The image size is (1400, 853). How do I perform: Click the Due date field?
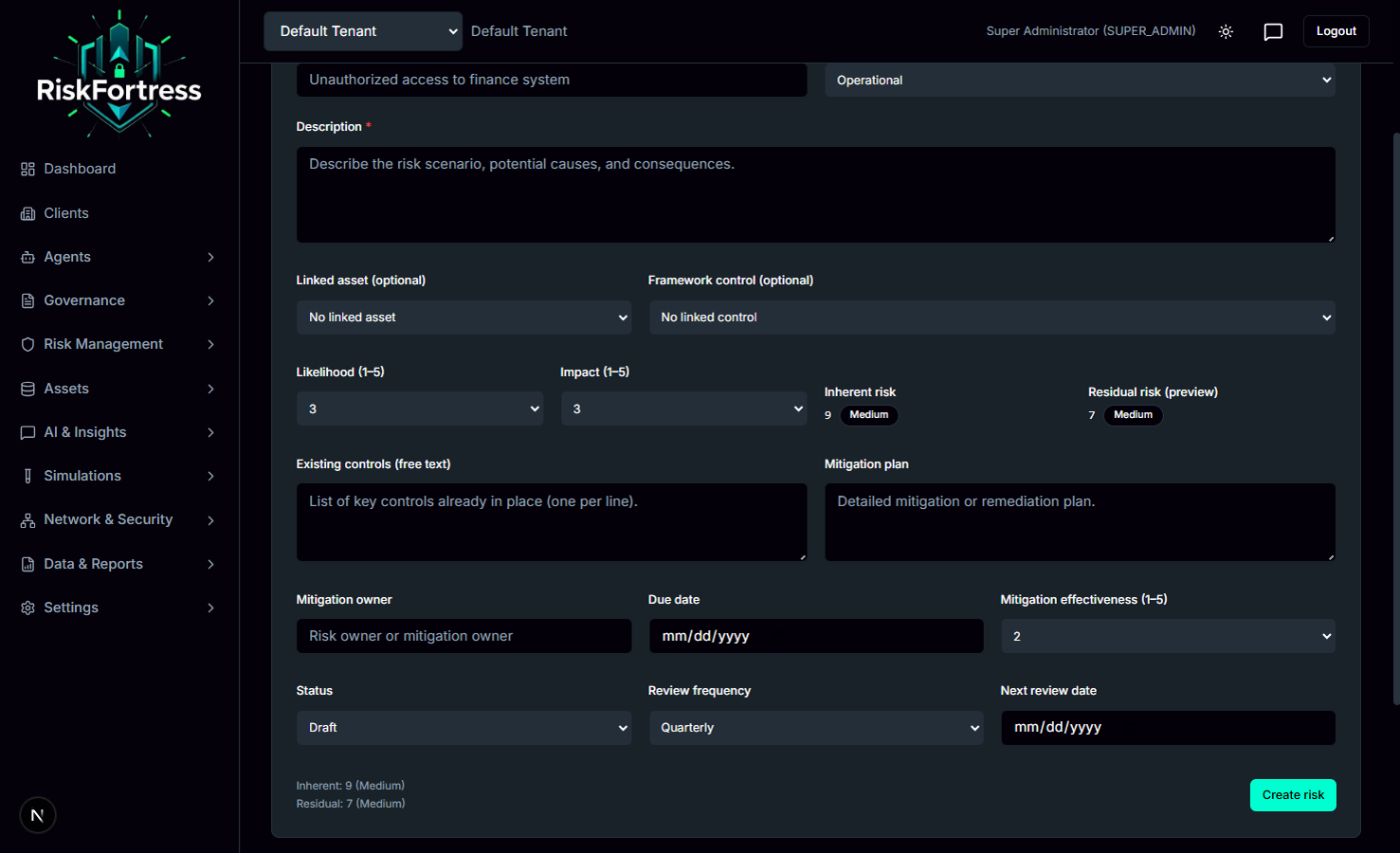click(816, 636)
